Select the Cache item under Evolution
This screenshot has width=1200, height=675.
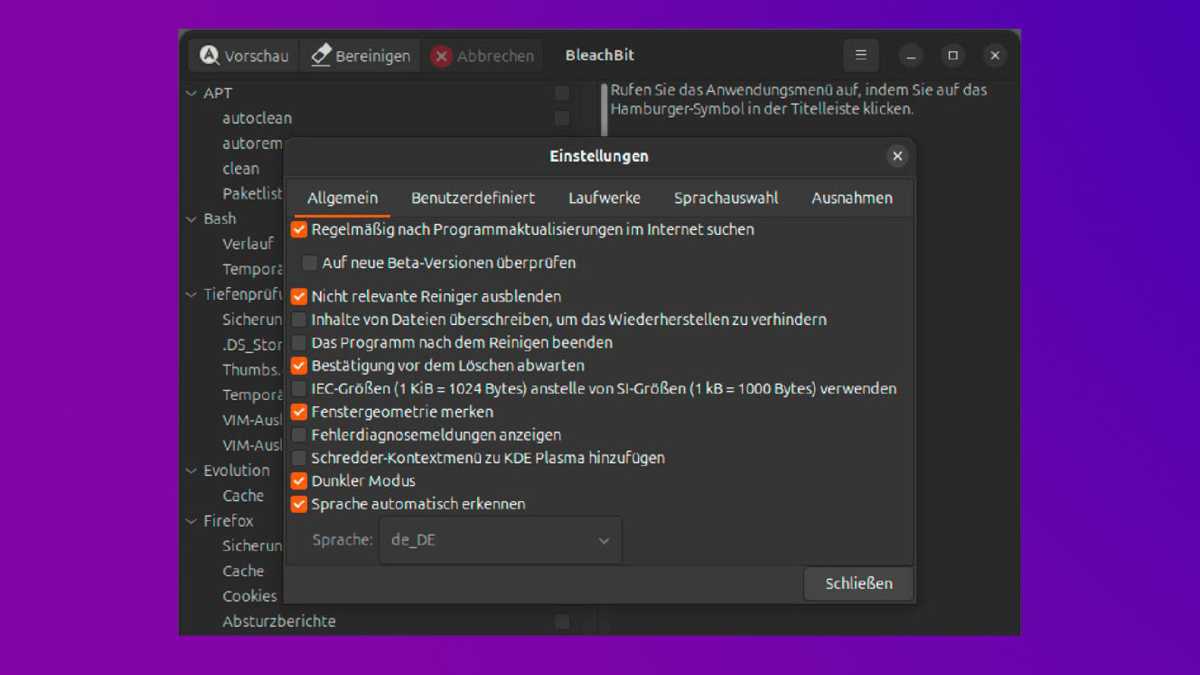point(243,496)
